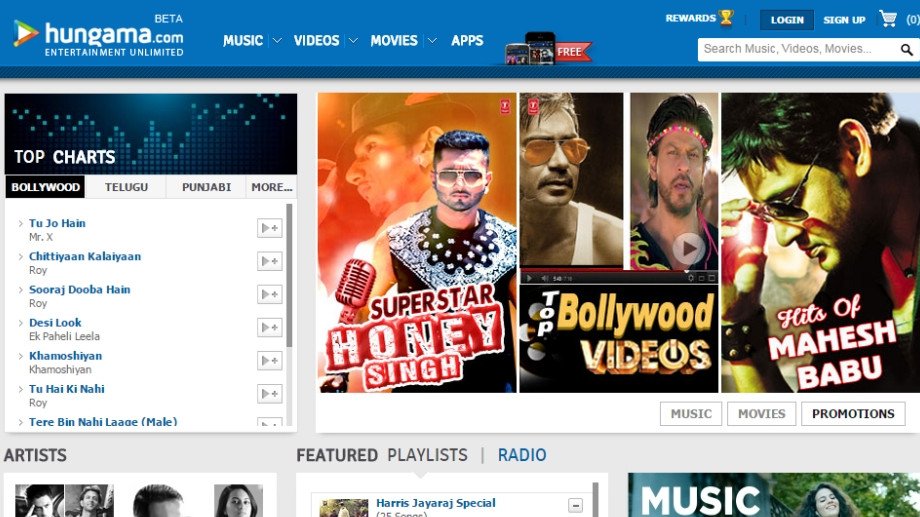
Task: Go to the Apps page
Action: 467,40
